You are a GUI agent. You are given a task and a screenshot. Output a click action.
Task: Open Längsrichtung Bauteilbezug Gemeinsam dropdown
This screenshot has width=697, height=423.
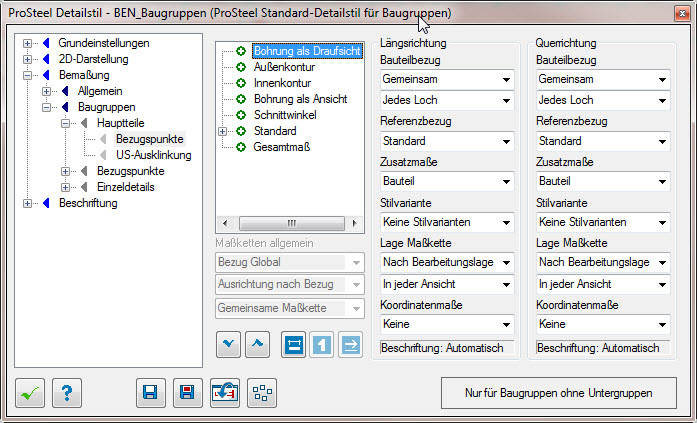[x=447, y=80]
